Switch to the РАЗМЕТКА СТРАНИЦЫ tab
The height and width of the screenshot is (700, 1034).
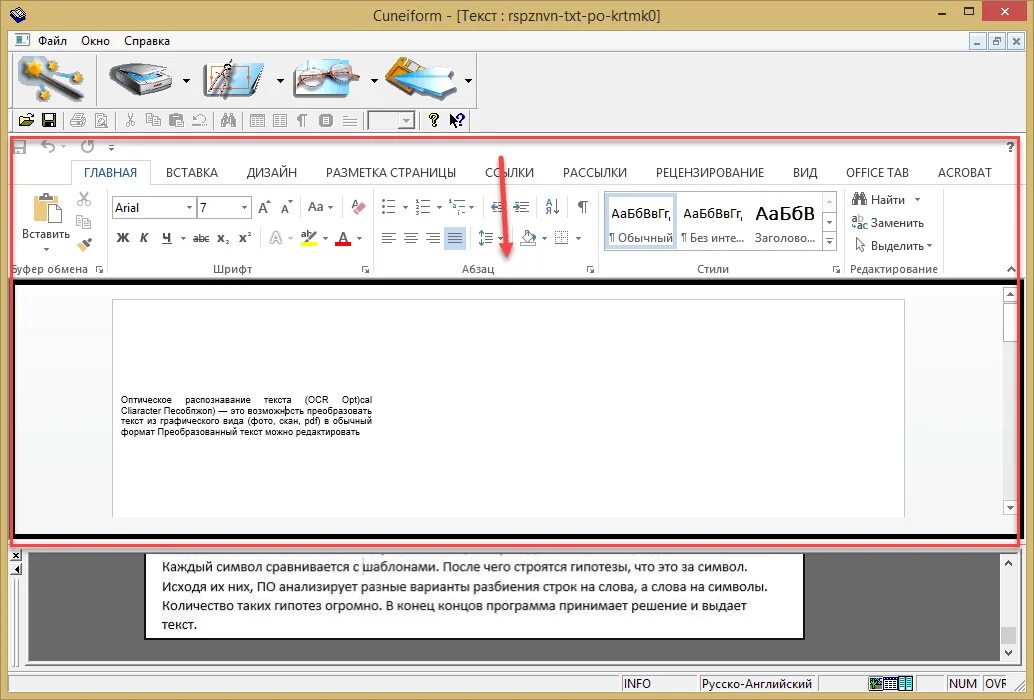[x=391, y=173]
